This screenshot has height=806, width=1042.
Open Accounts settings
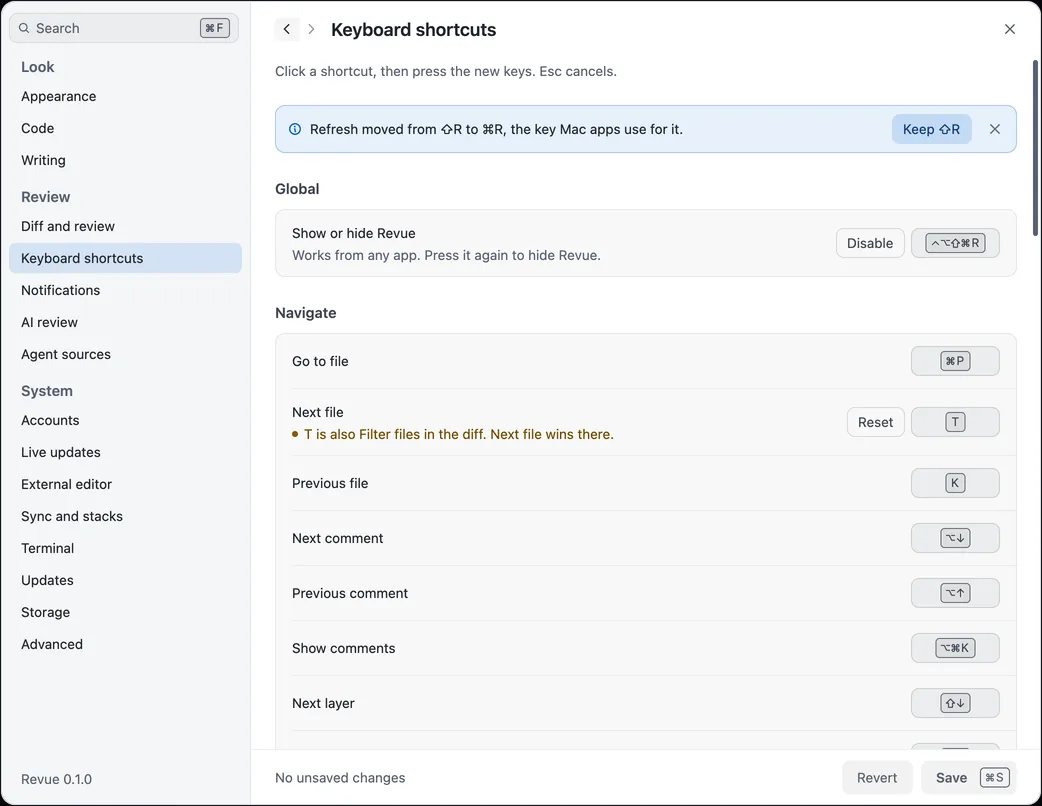click(x=125, y=420)
